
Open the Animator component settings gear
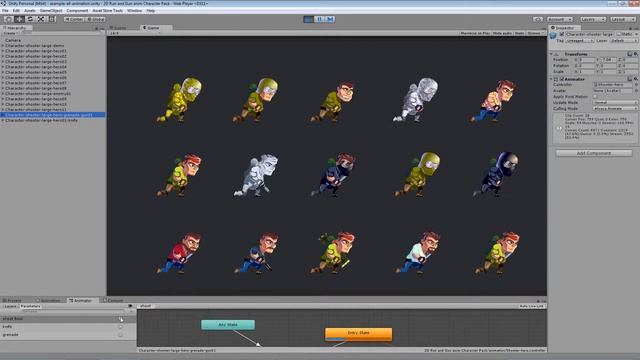click(x=636, y=79)
